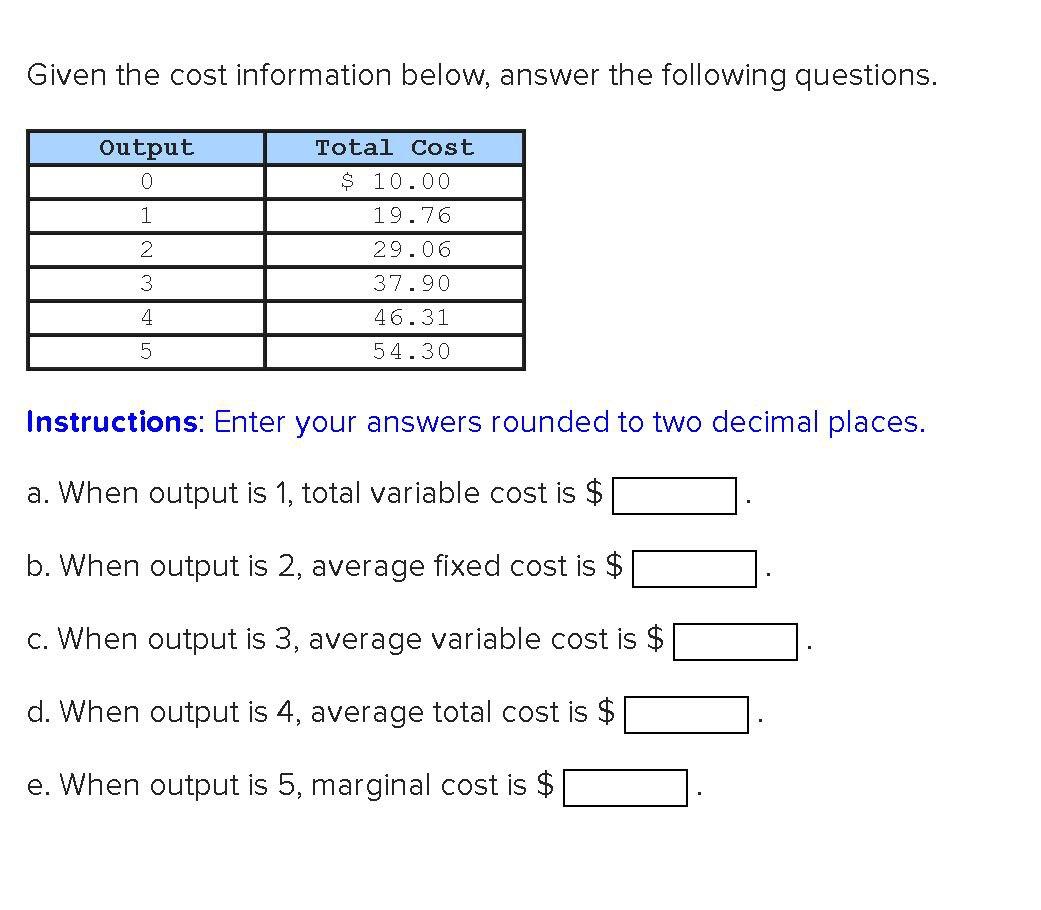Click the cell showing 19.76
Viewport: 1041px width, 910px height.
pyautogui.click(x=395, y=215)
